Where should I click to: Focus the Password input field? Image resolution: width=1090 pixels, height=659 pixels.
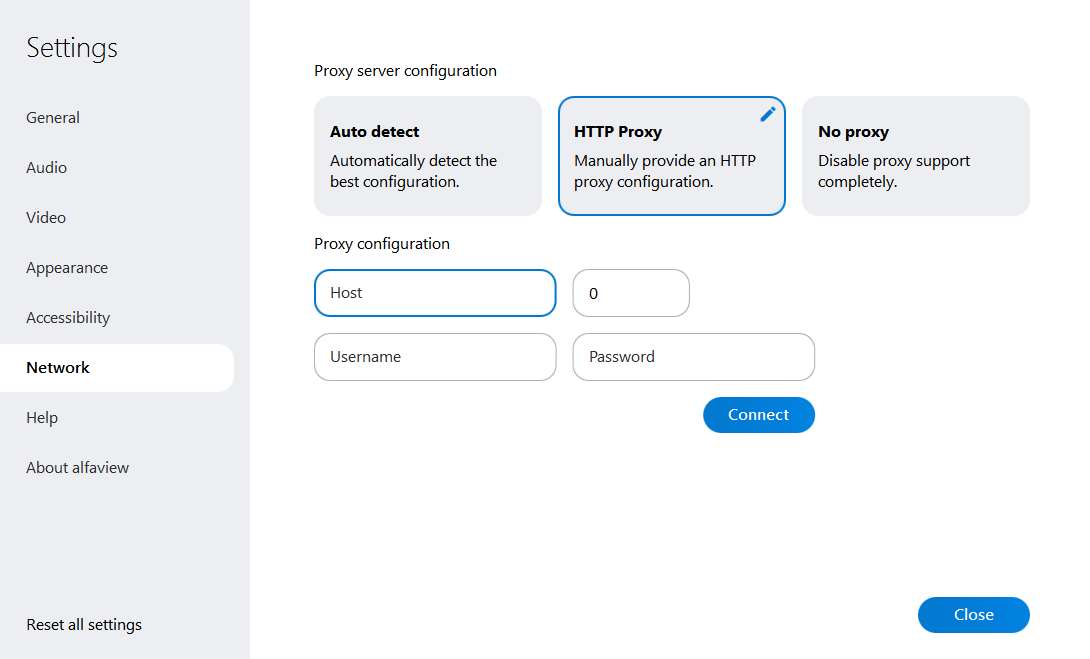click(x=693, y=357)
